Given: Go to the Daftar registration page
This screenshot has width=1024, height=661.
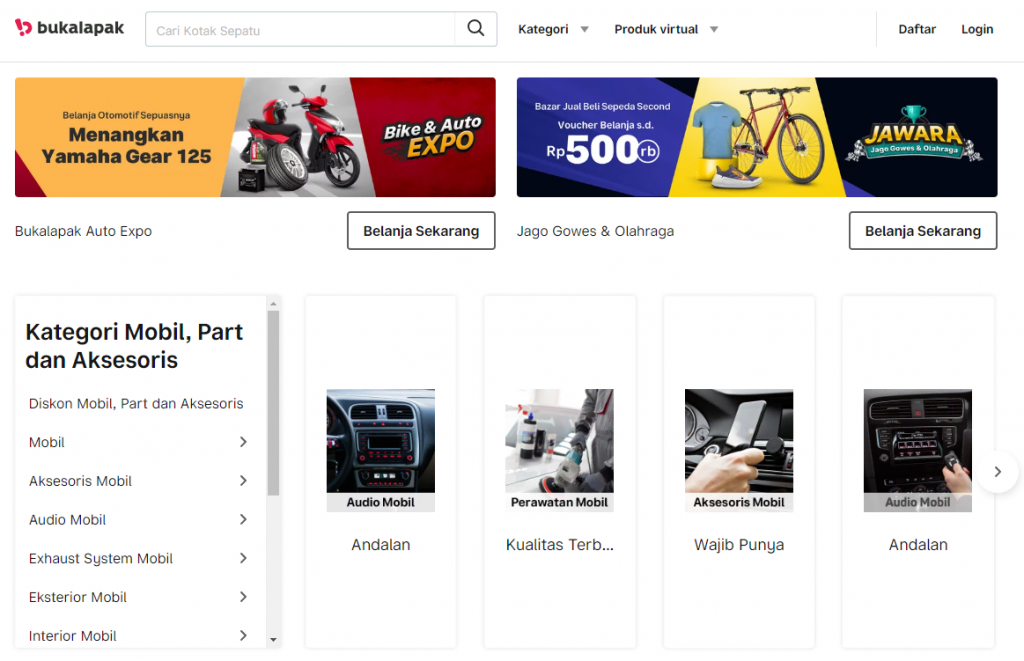Looking at the screenshot, I should [917, 29].
